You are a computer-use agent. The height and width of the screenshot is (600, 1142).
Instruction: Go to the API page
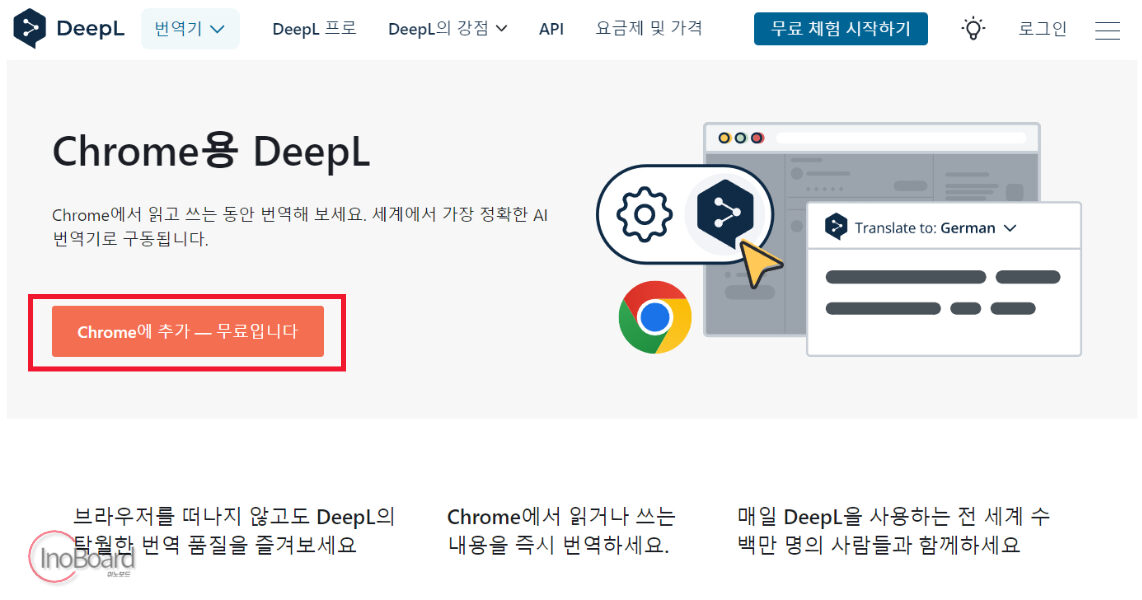[551, 29]
